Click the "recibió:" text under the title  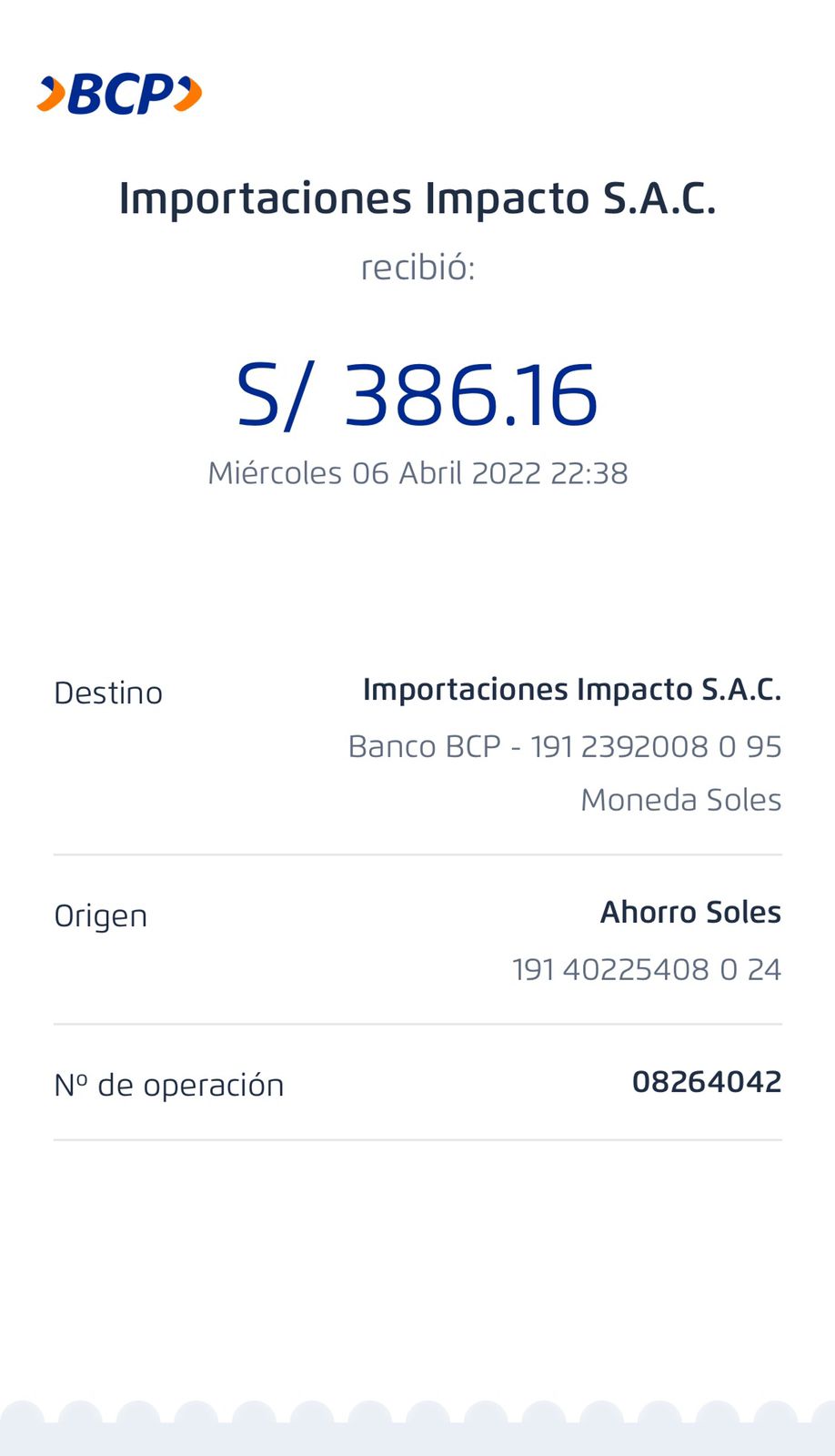point(417,268)
